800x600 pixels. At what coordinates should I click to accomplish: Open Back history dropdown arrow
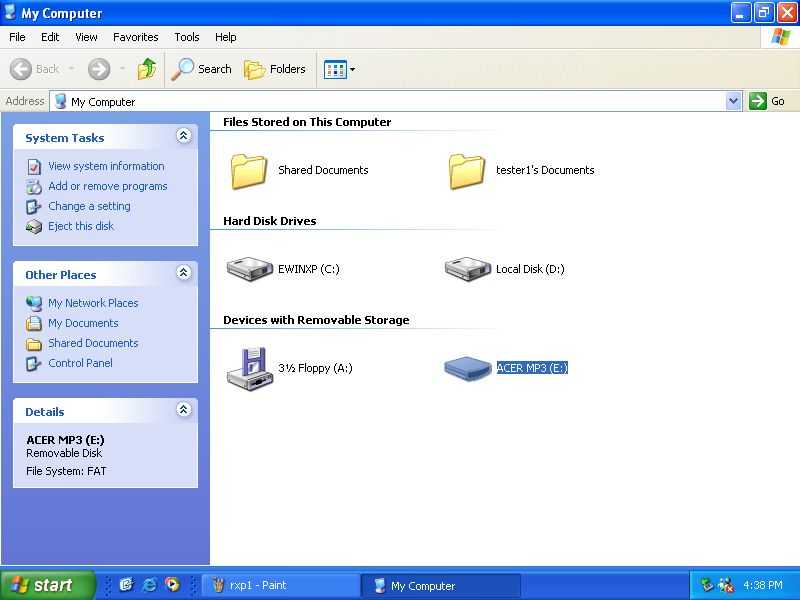click(x=71, y=68)
